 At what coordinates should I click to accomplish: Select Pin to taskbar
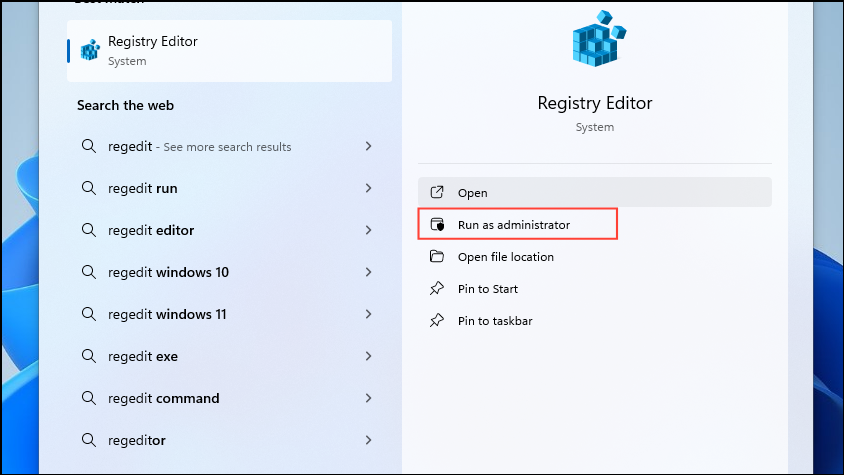click(x=595, y=320)
